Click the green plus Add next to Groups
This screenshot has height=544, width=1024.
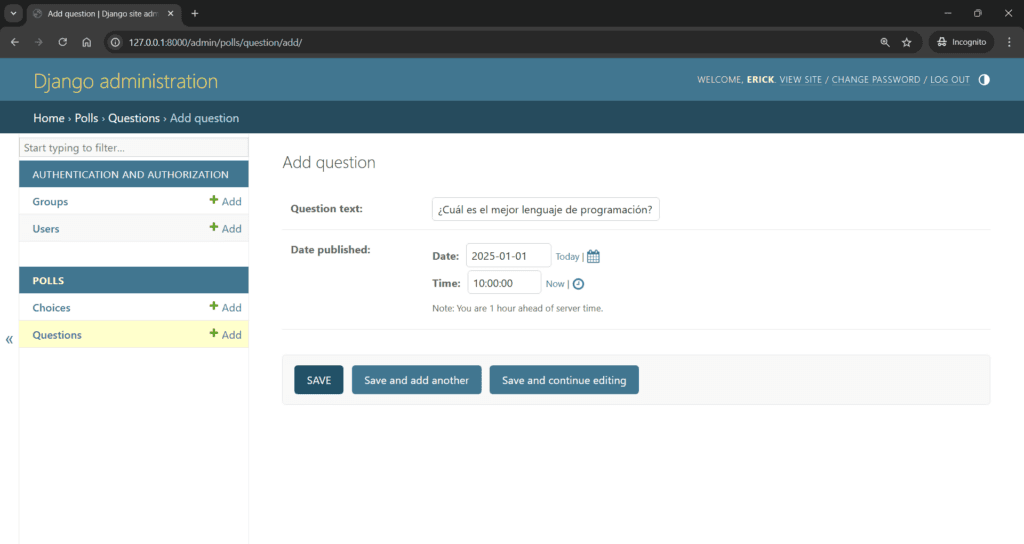(x=225, y=201)
